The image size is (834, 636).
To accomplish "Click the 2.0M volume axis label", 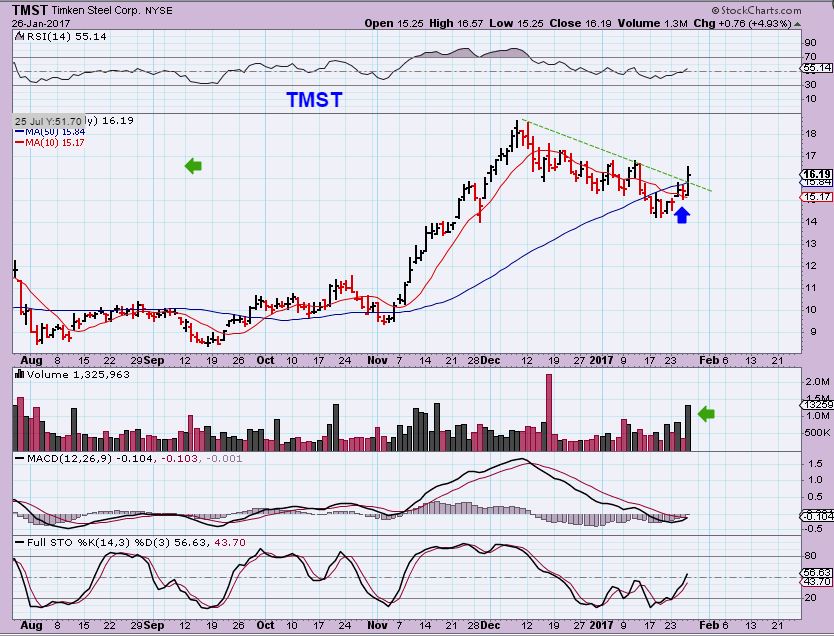I will [817, 381].
